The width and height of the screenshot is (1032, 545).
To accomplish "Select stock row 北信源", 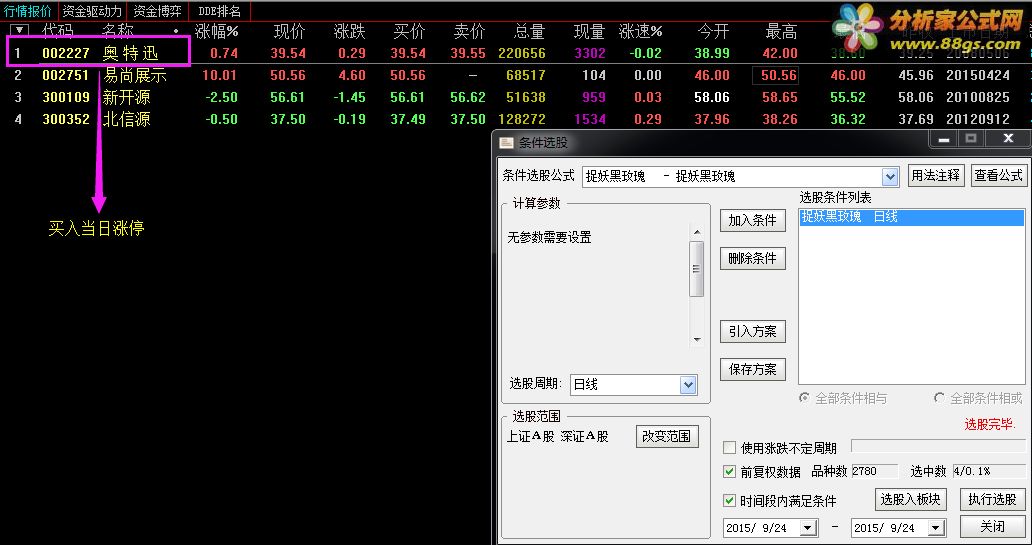I will click(516, 119).
